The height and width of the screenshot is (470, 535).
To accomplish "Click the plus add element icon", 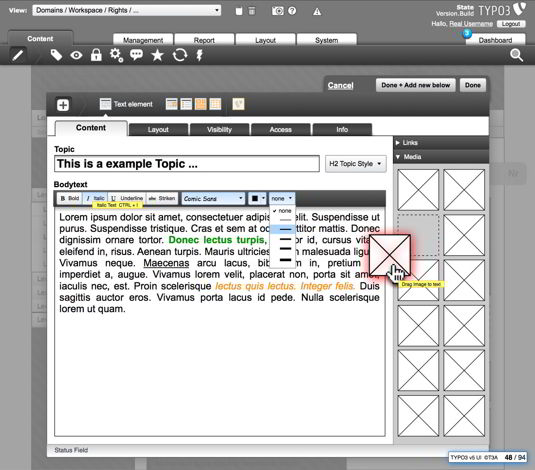I will click(63, 105).
